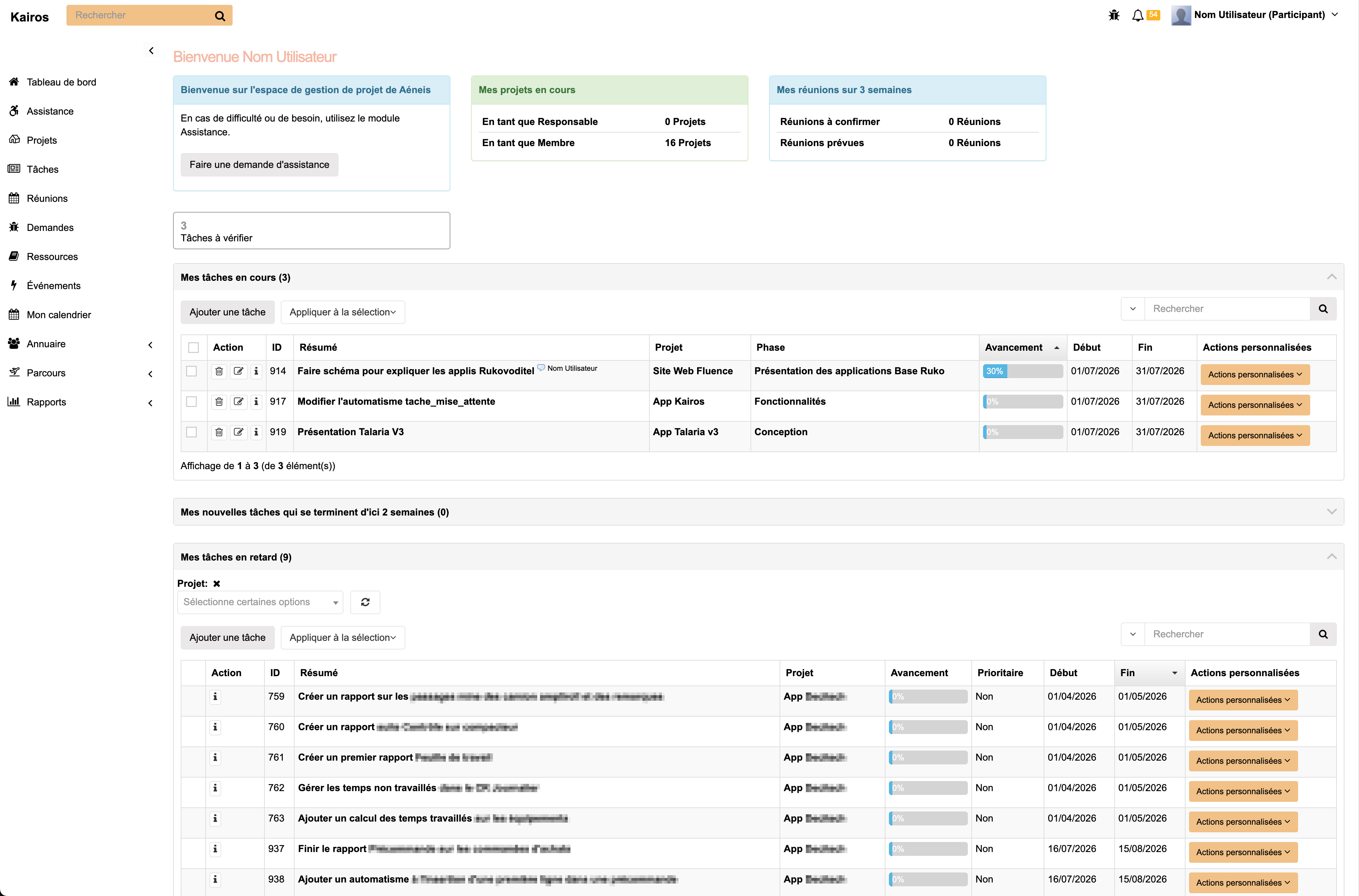
Task: Collapse the sidebar with the top chevron
Action: (151, 51)
